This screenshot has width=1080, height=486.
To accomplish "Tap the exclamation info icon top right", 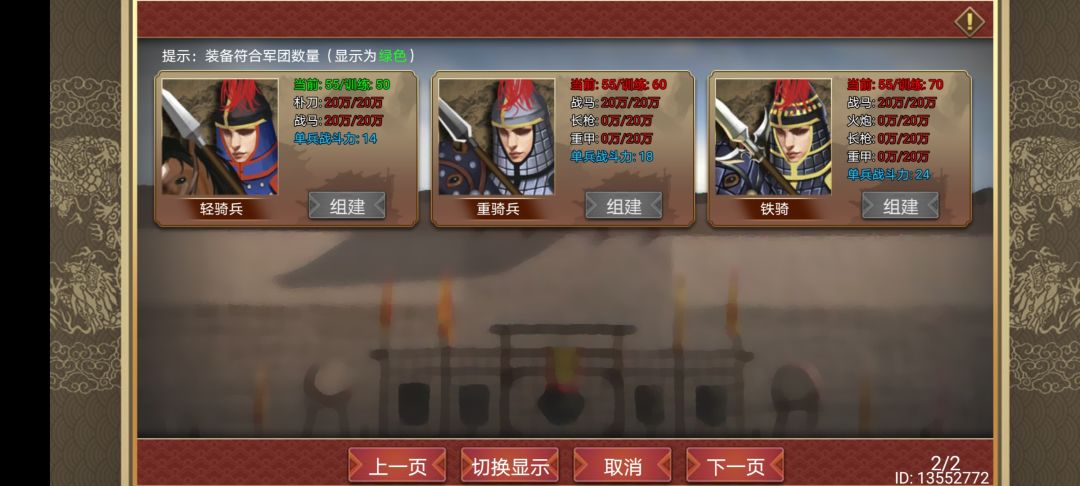I will pos(969,21).
